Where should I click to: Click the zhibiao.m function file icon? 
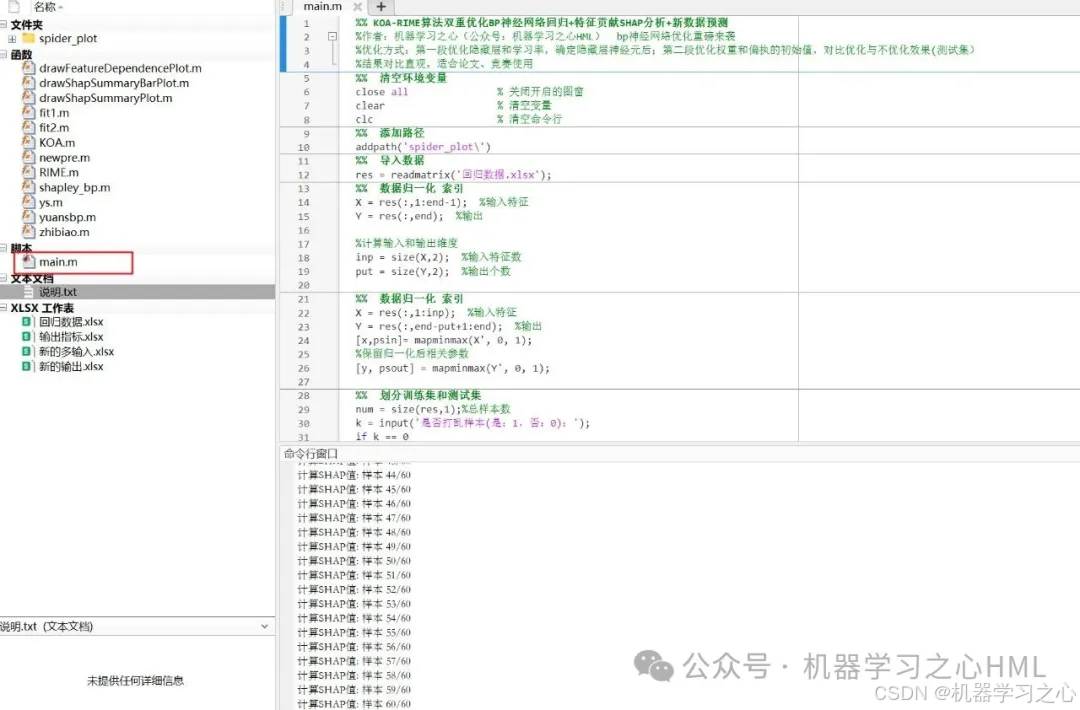point(28,232)
